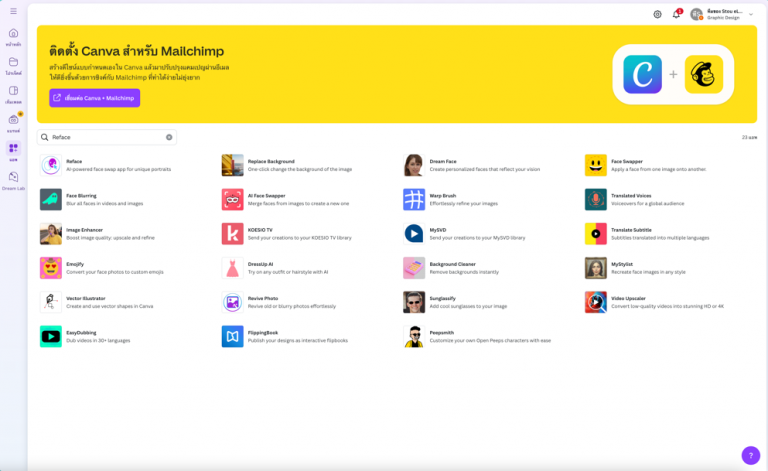The image size is (768, 471).
Task: Expand the account dropdown chevron
Action: (x=751, y=15)
